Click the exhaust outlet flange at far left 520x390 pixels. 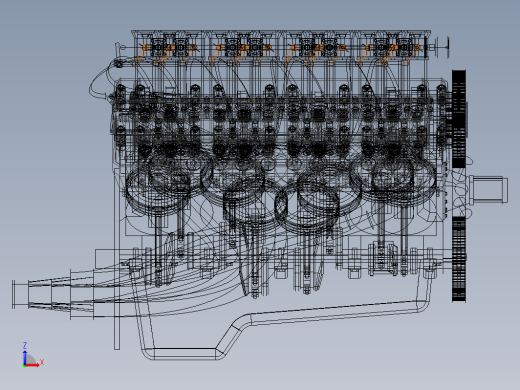14,294
